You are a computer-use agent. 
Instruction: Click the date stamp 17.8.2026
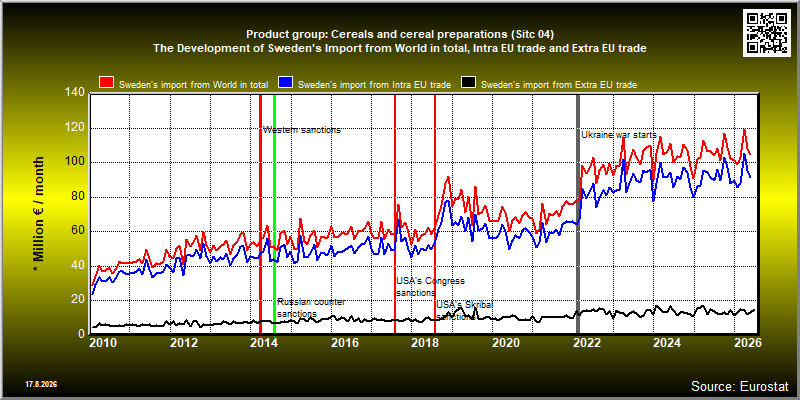[x=41, y=384]
